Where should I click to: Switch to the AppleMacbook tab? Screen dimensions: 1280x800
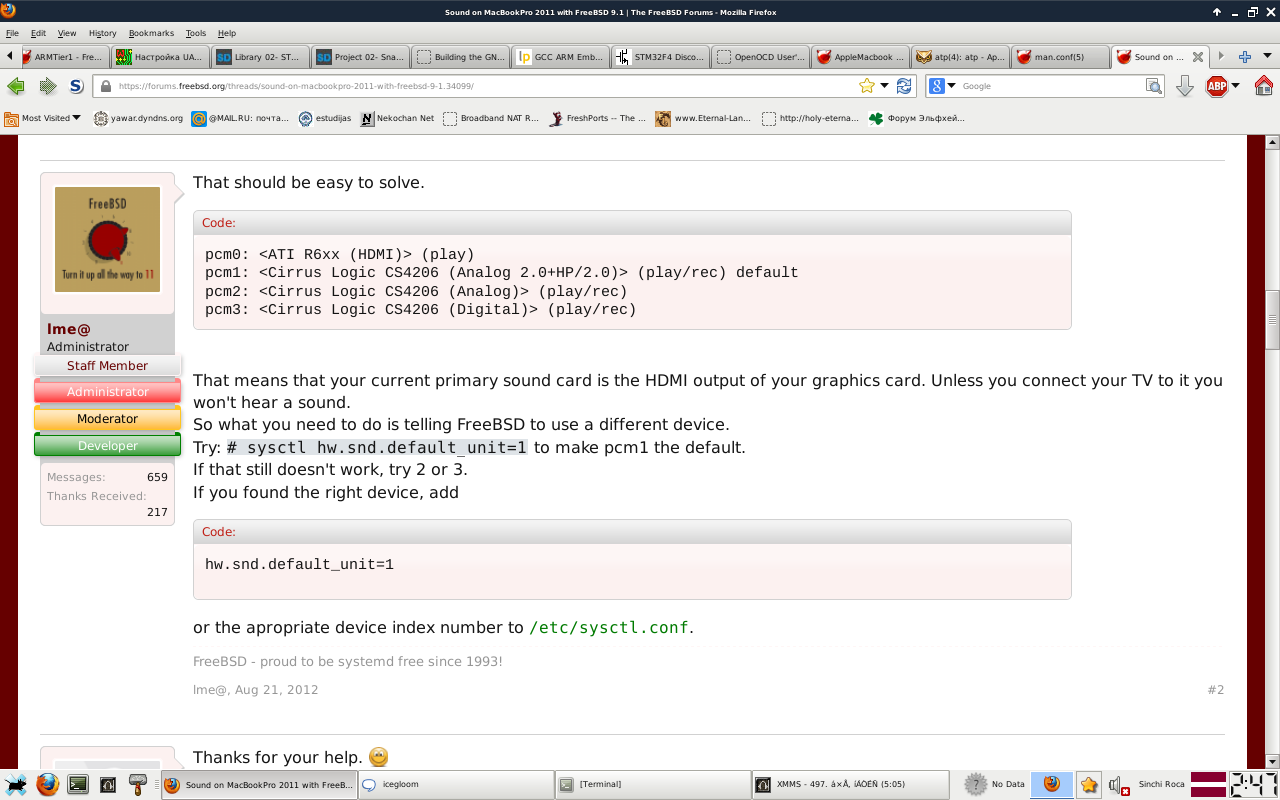861,57
